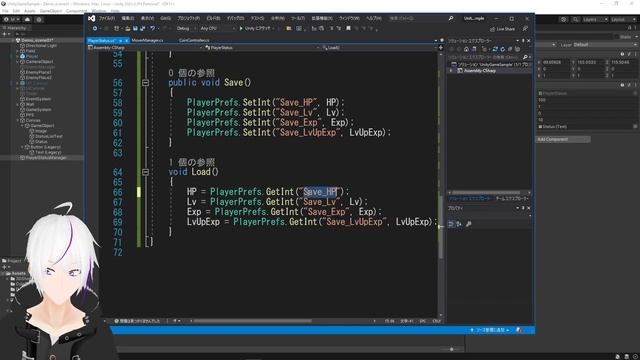Viewport: 640px width, 360px height.
Task: Click the bookmark icon in Visual Studio toolbar
Action: click(x=348, y=28)
